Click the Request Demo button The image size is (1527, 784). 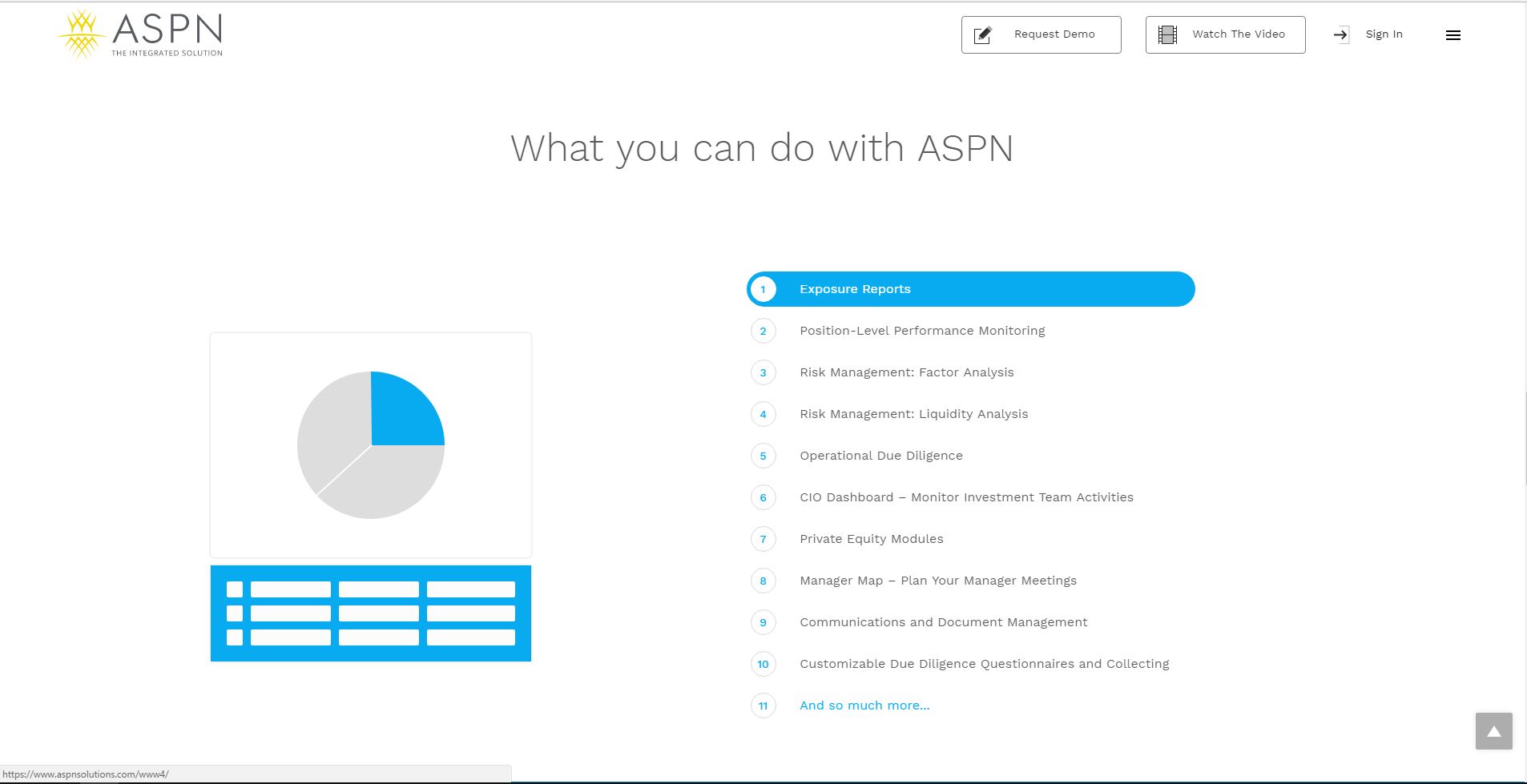1041,34
